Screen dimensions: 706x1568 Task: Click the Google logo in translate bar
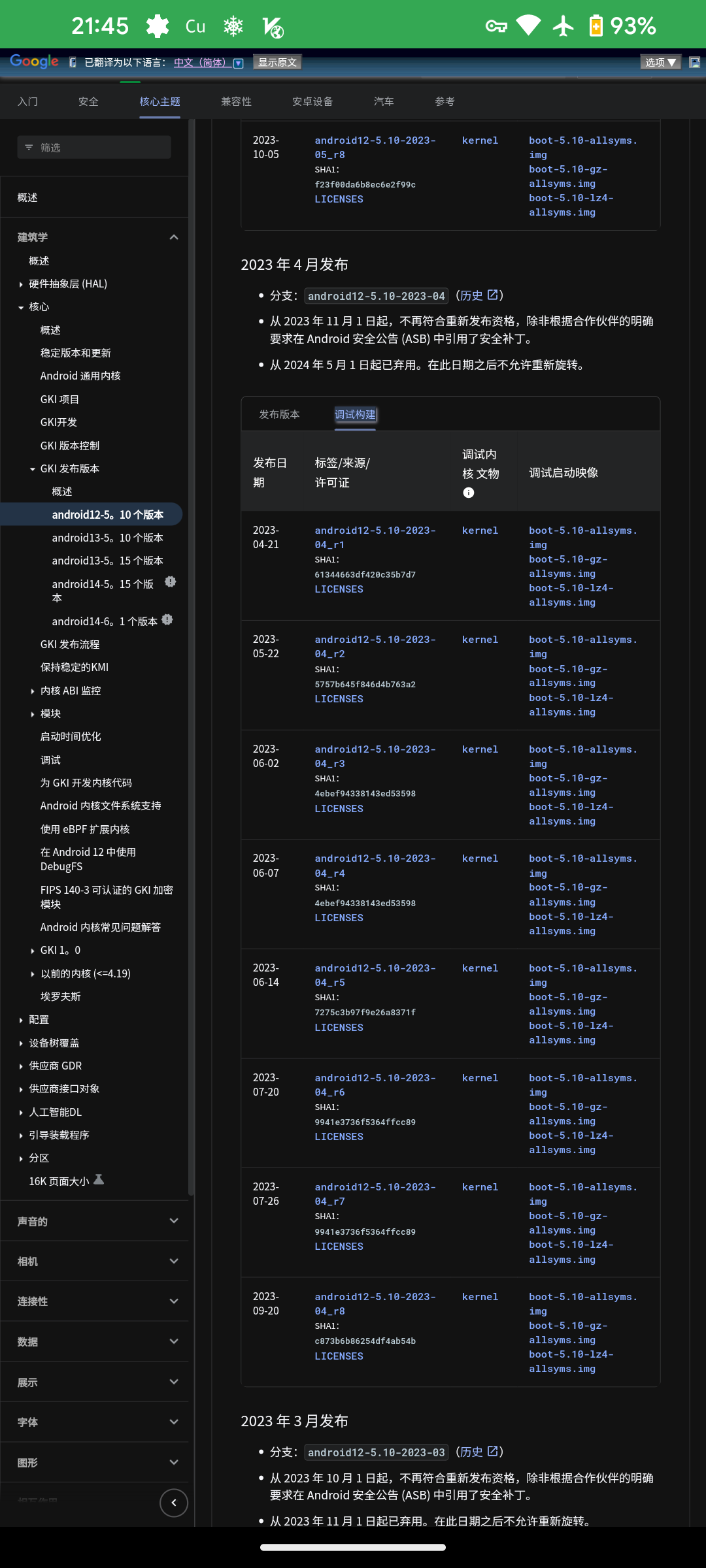coord(34,61)
